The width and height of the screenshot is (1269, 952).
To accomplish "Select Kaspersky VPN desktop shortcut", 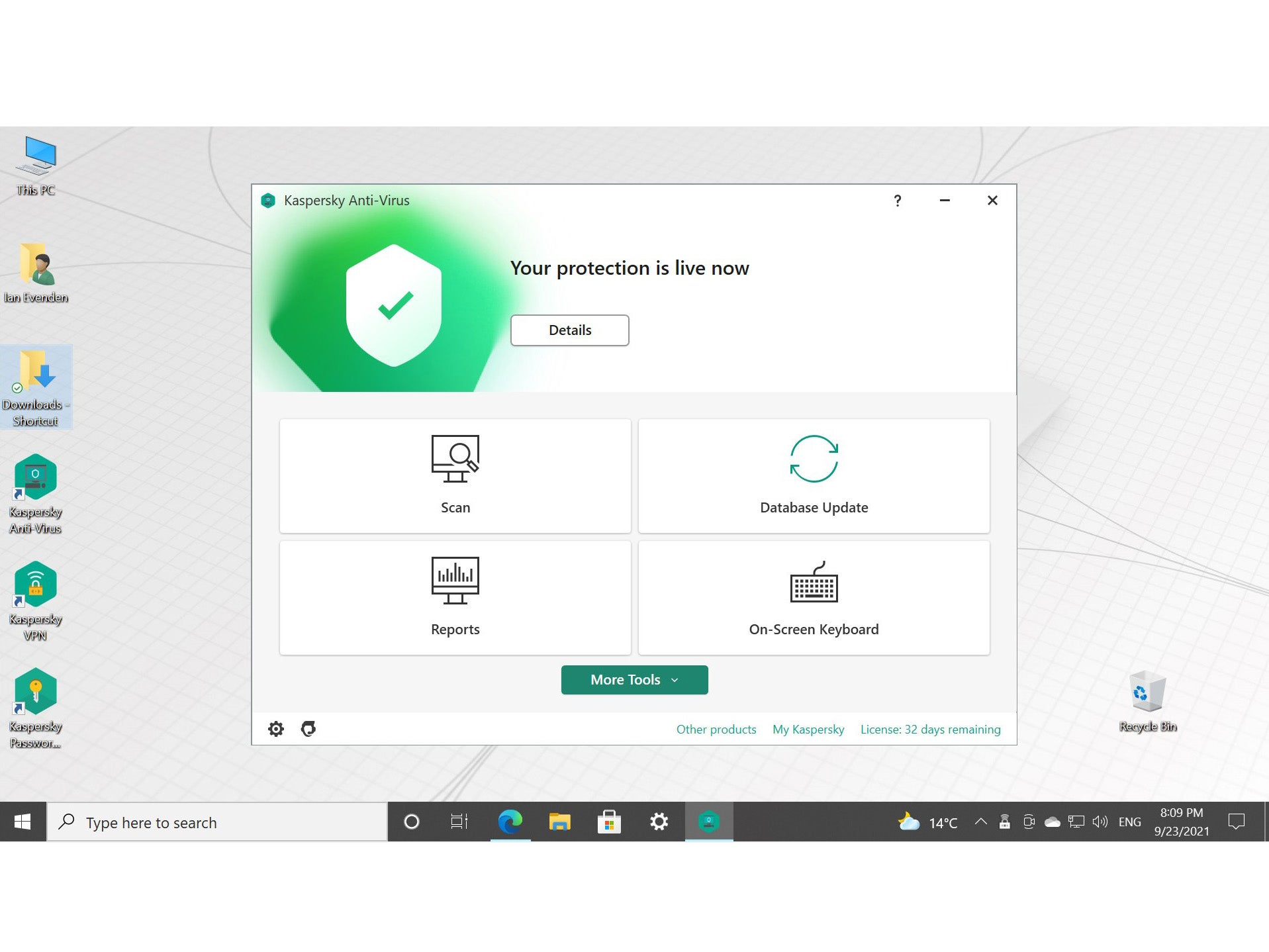I will point(36,601).
